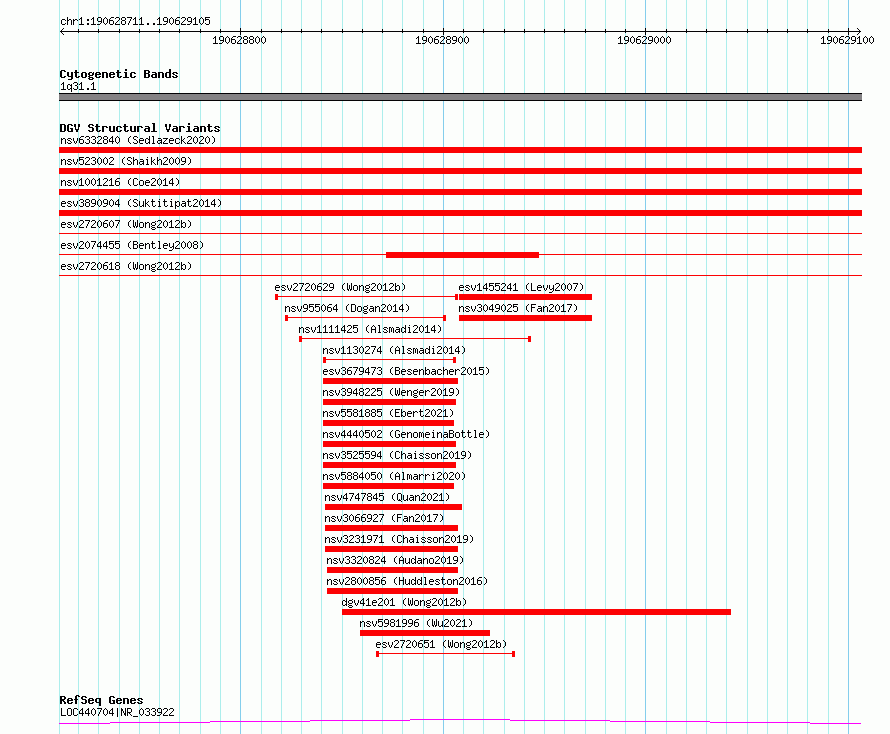Click esv3890904 (Suktitipat2014) label
Viewport: 890px width, 734px height.
pos(141,203)
